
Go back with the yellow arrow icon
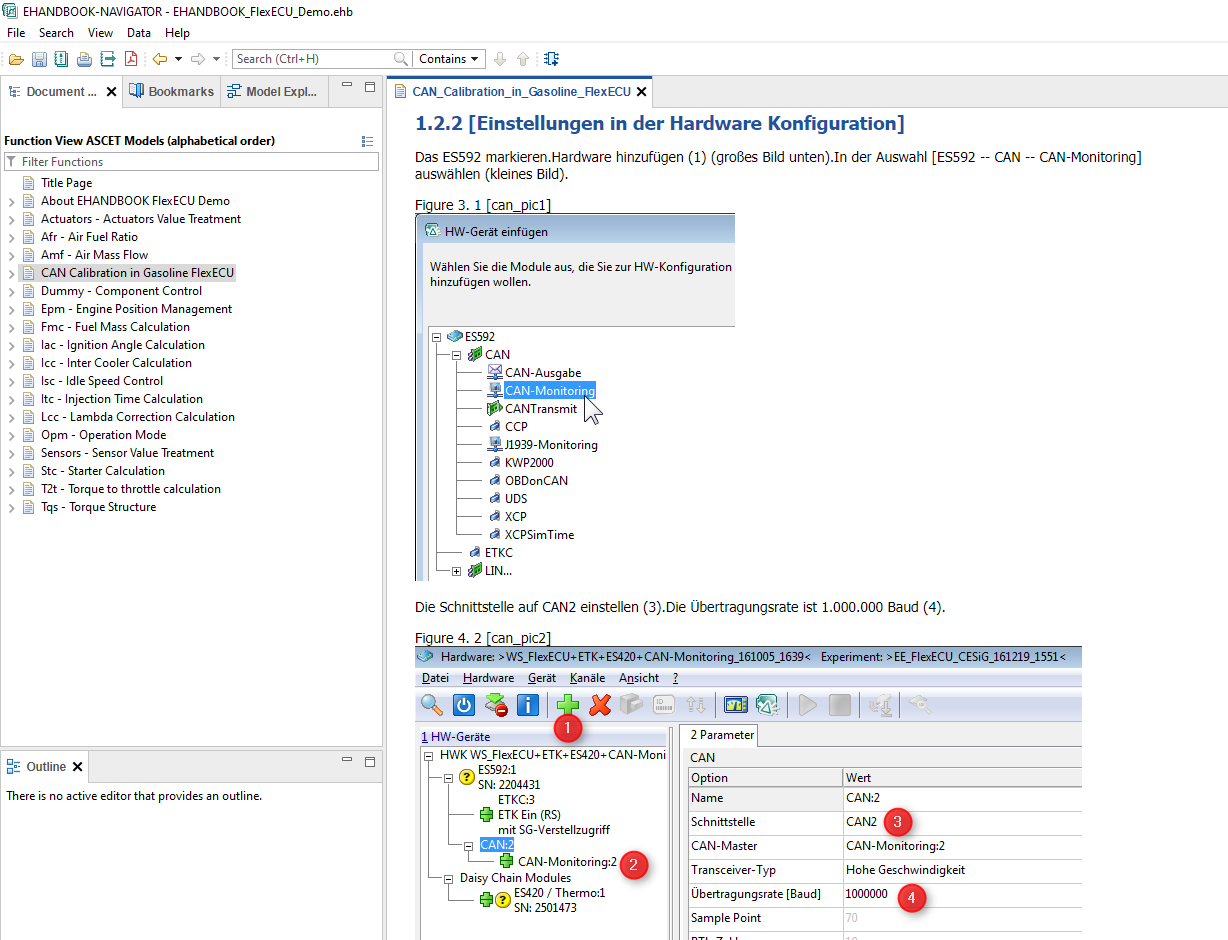[159, 59]
